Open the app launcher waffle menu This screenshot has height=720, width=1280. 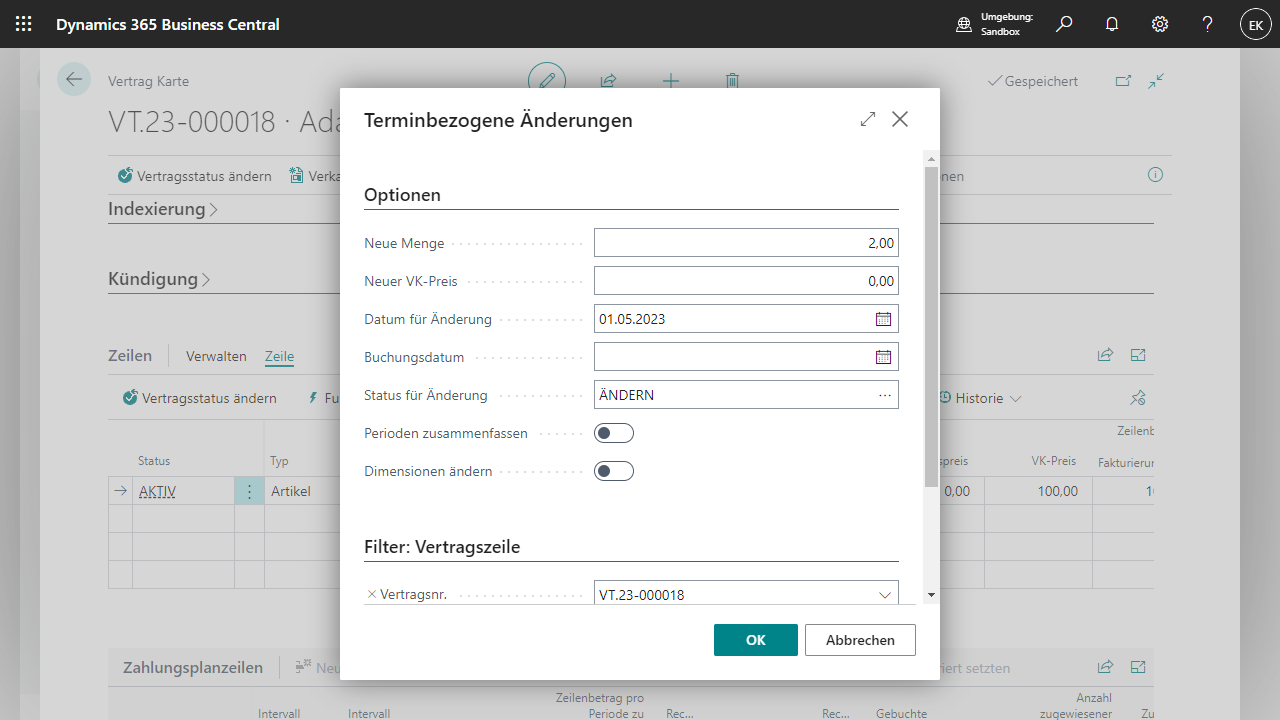[x=24, y=24]
